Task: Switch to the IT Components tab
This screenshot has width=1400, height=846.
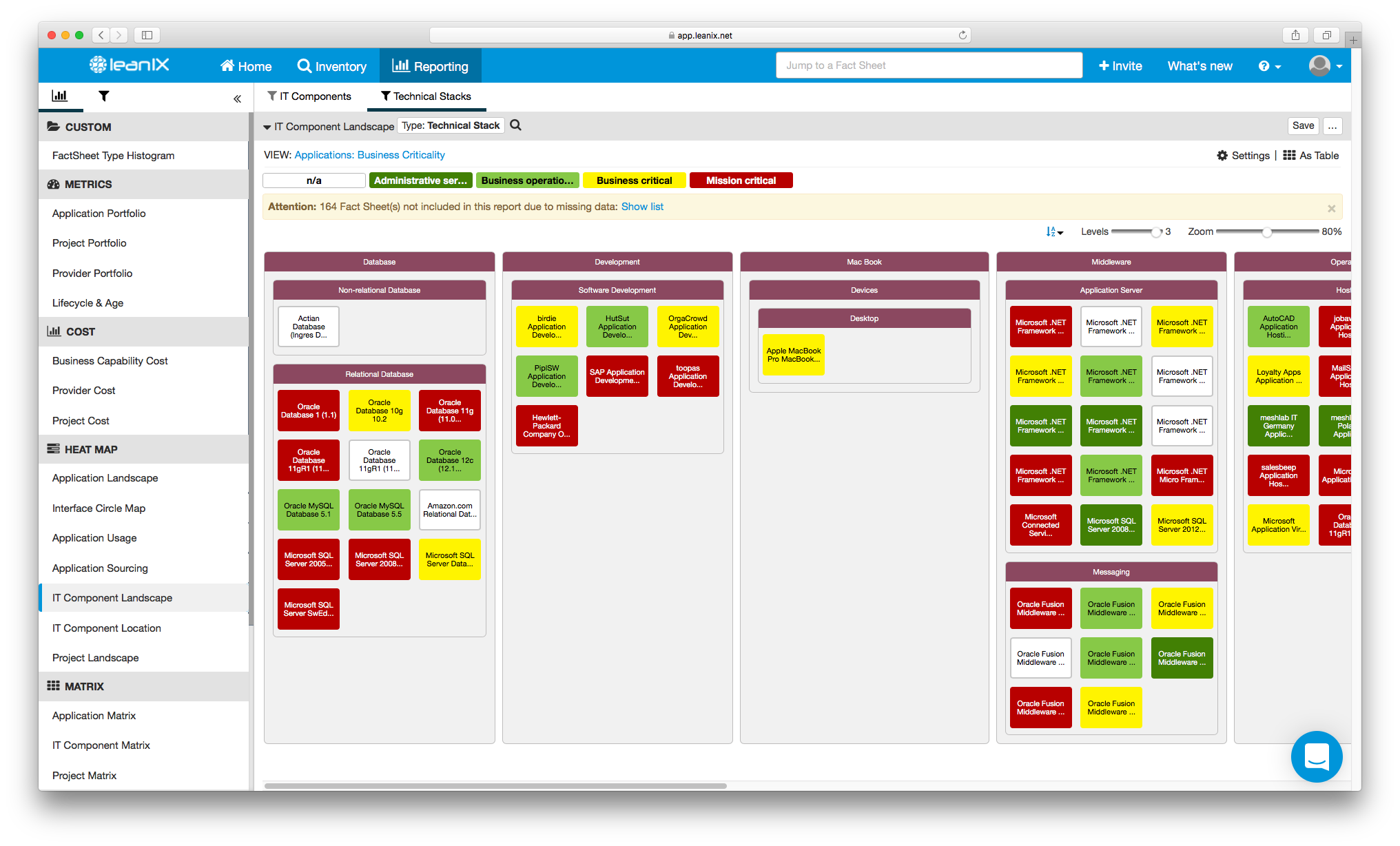Action: pyautogui.click(x=309, y=96)
